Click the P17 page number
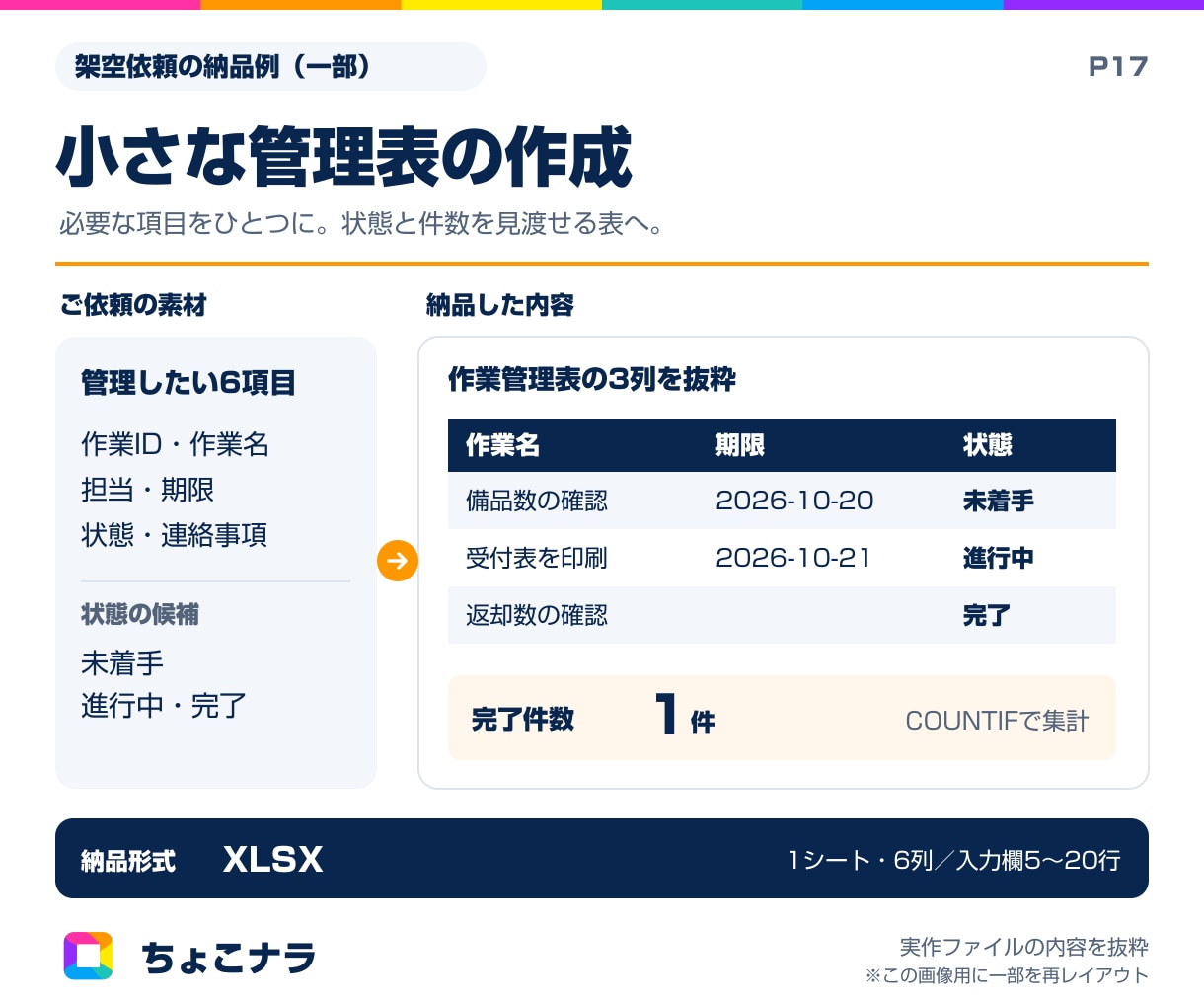 [1118, 67]
